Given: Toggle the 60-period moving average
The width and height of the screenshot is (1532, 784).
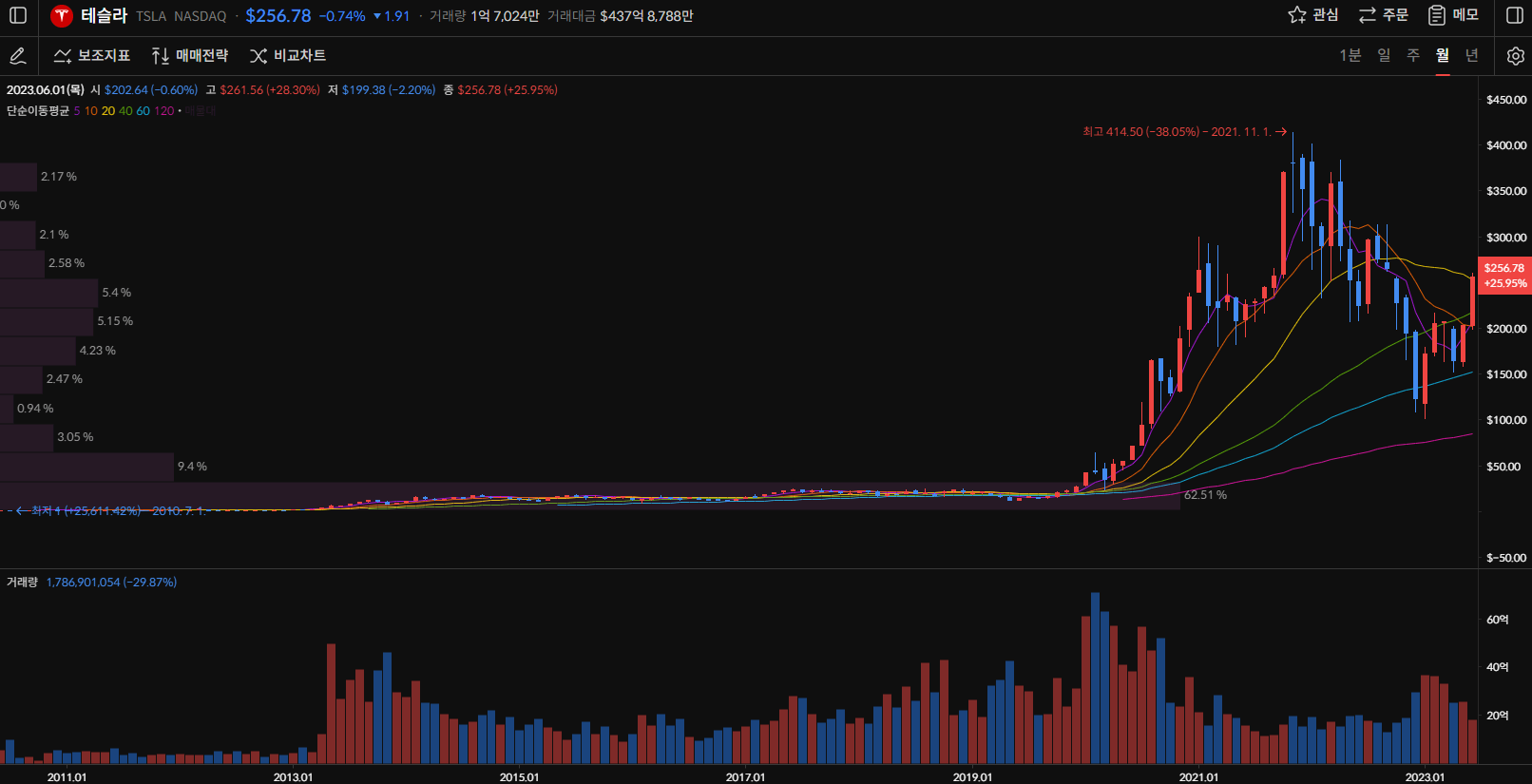Looking at the screenshot, I should coord(143,111).
